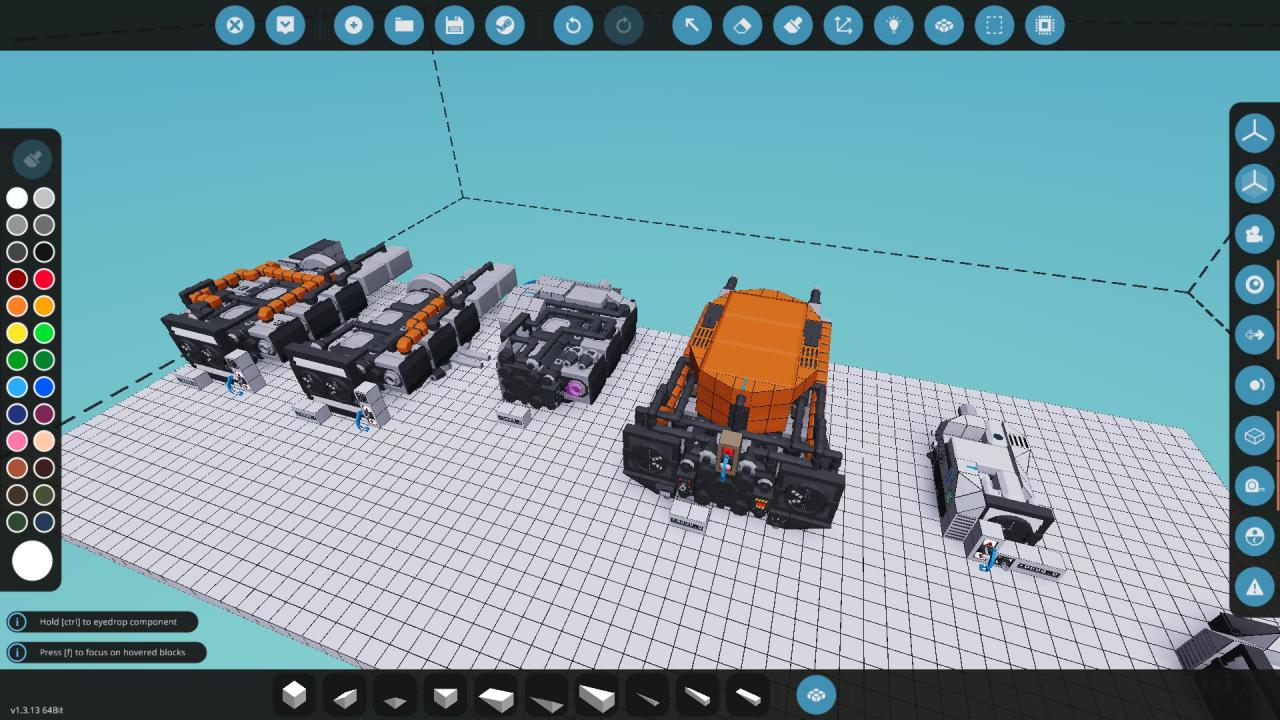1280x720 pixels.
Task: Select the paintbrush tool in top toolbar
Action: point(793,26)
